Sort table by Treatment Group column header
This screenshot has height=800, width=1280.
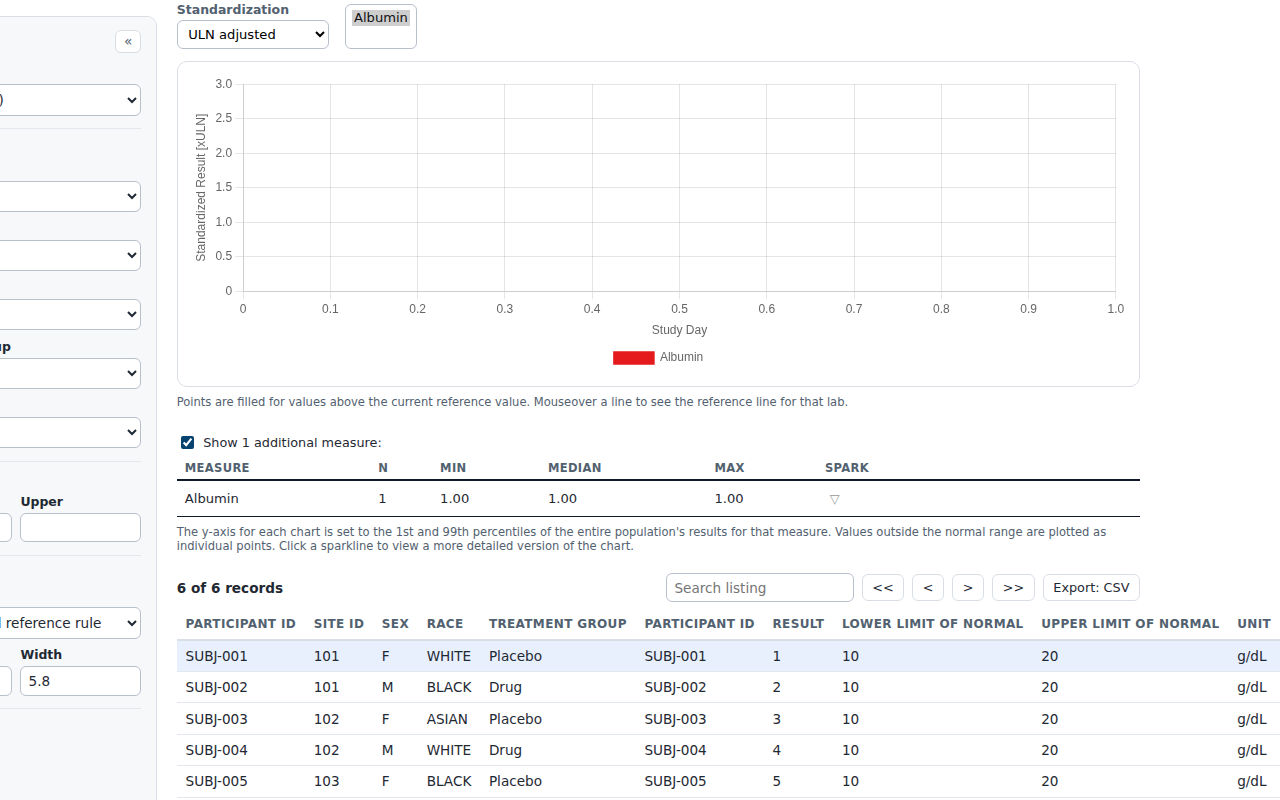click(x=558, y=623)
